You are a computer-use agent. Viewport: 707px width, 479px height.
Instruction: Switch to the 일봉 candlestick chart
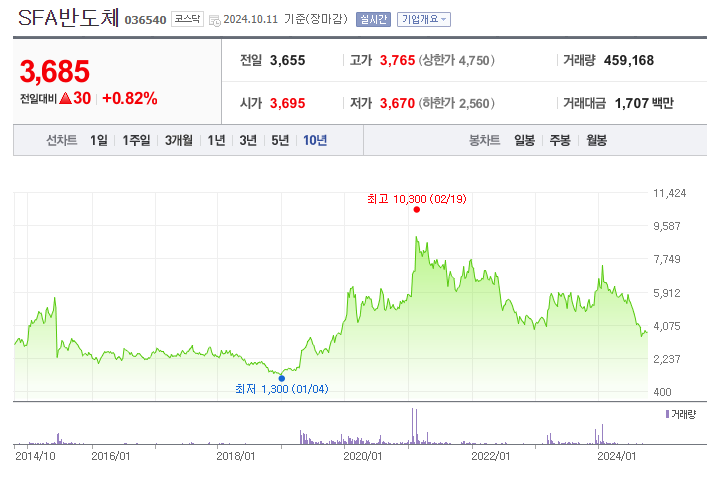[x=524, y=140]
